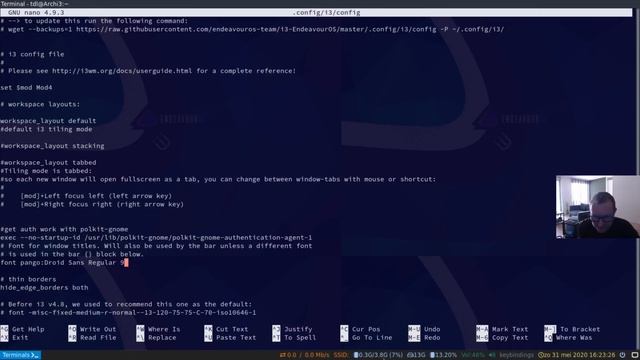This screenshot has height=360, width=640.
Task: Click the Exit shortcut in nano footer
Action: (x=20, y=338)
